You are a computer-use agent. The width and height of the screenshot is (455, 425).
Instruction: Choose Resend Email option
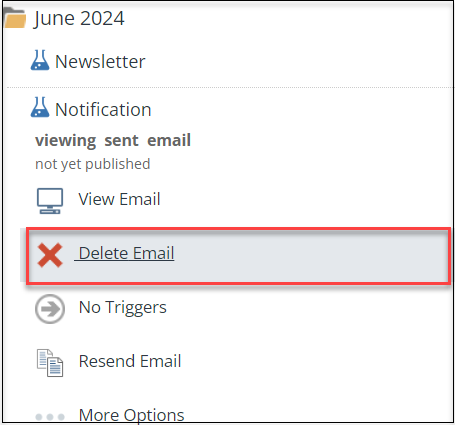point(130,361)
